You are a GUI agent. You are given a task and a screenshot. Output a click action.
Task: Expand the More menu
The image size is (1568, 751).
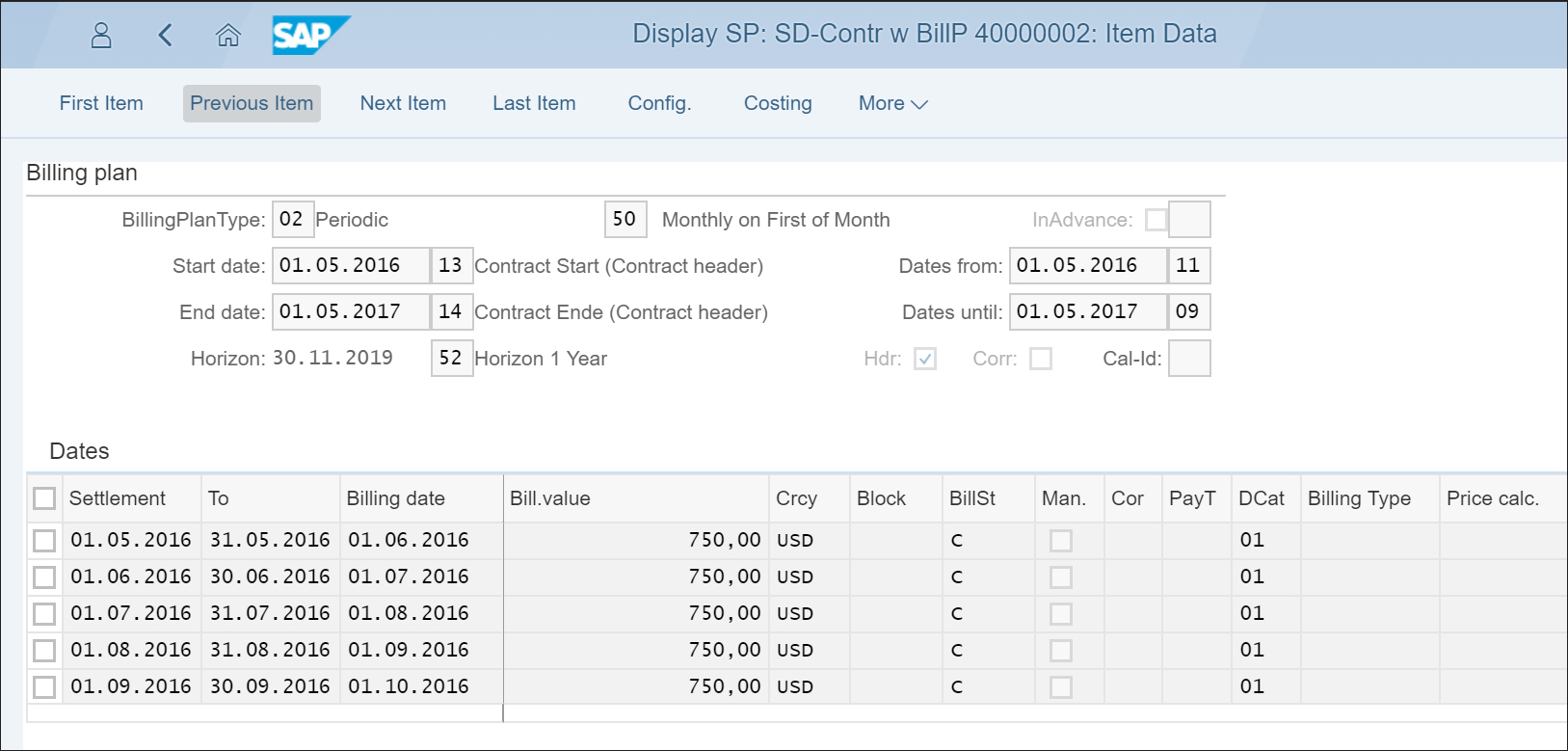[893, 103]
